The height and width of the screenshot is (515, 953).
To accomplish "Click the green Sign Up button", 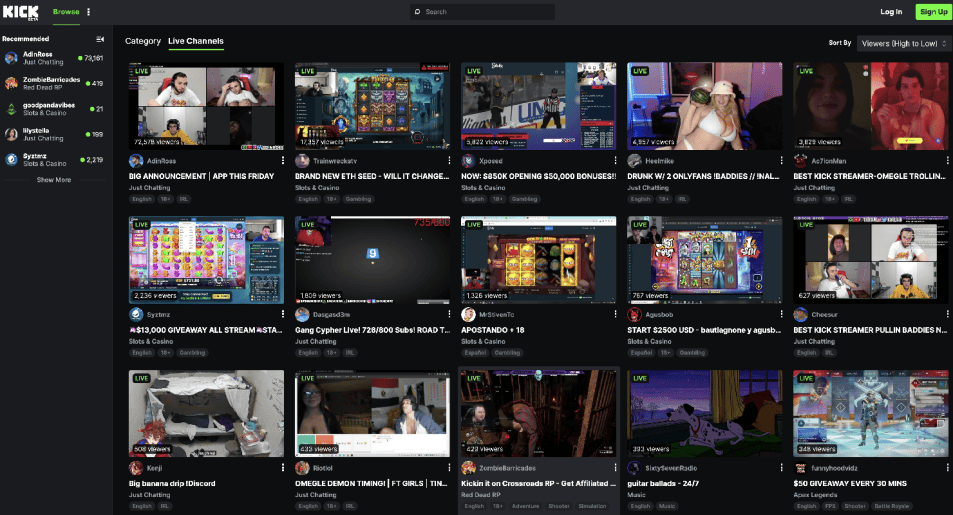I will coord(933,12).
